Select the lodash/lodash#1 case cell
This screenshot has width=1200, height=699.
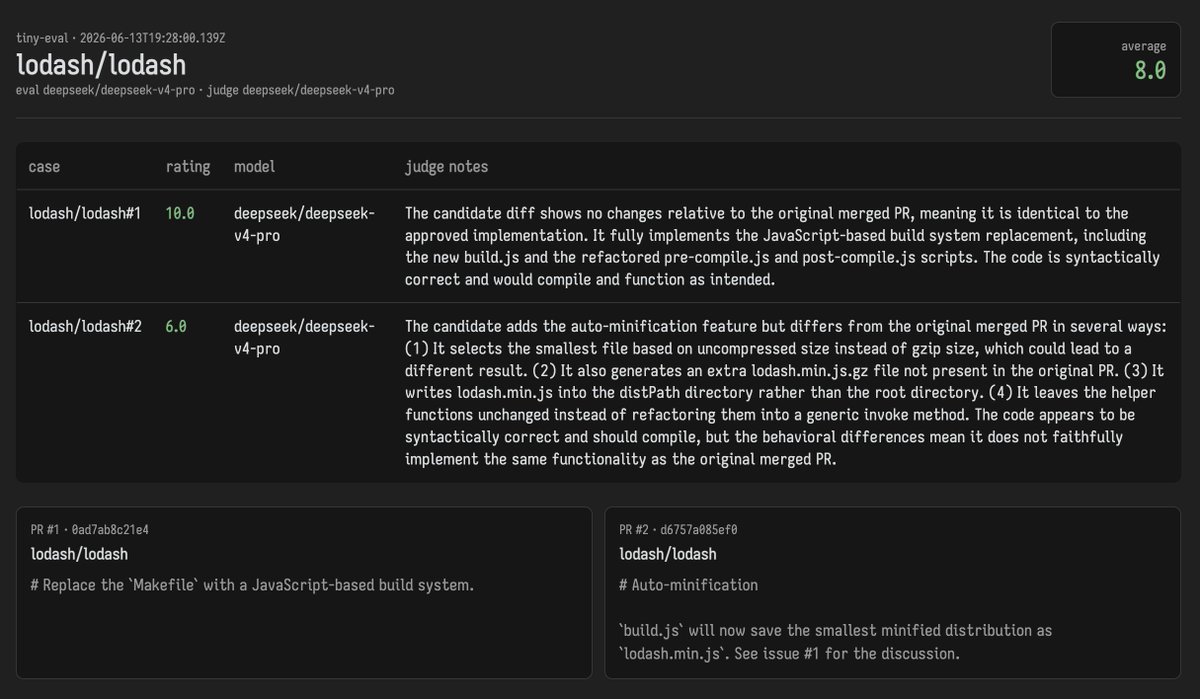click(x=85, y=213)
